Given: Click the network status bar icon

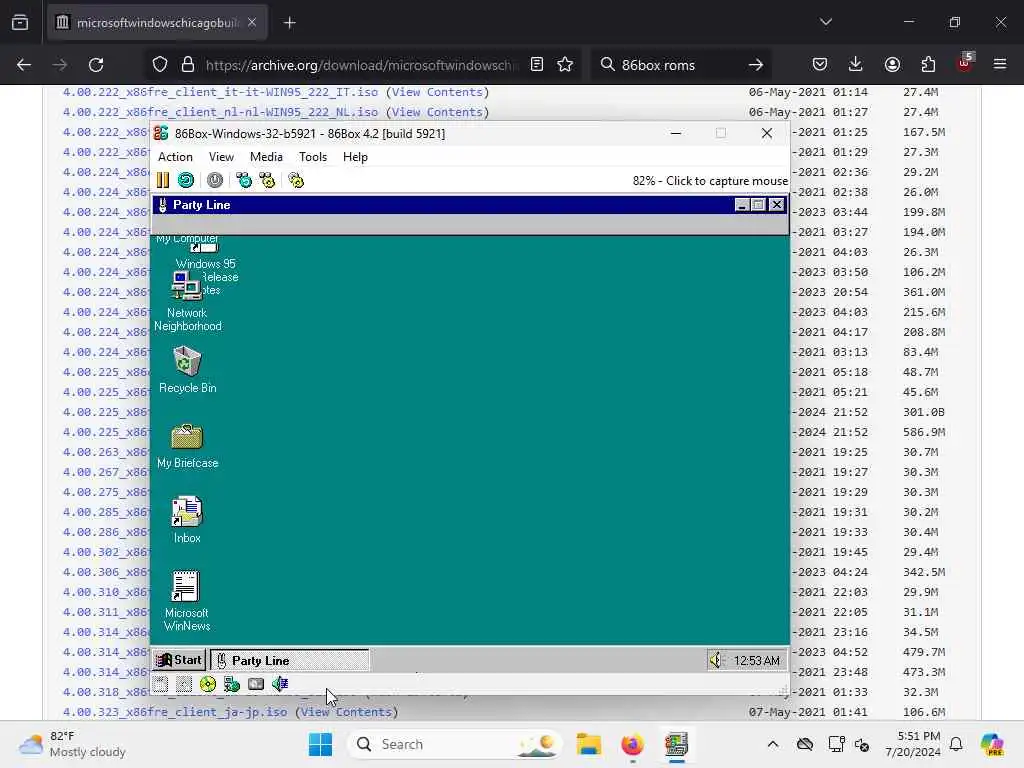Looking at the screenshot, I should (x=232, y=684).
